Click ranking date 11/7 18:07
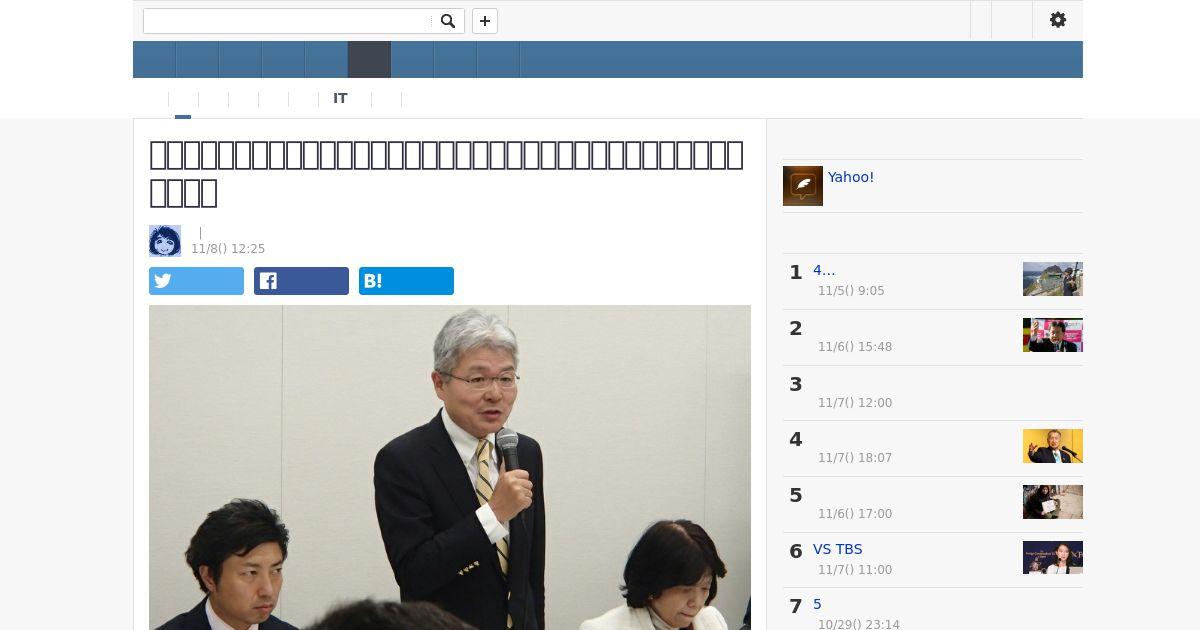1200x630 pixels. tap(855, 458)
